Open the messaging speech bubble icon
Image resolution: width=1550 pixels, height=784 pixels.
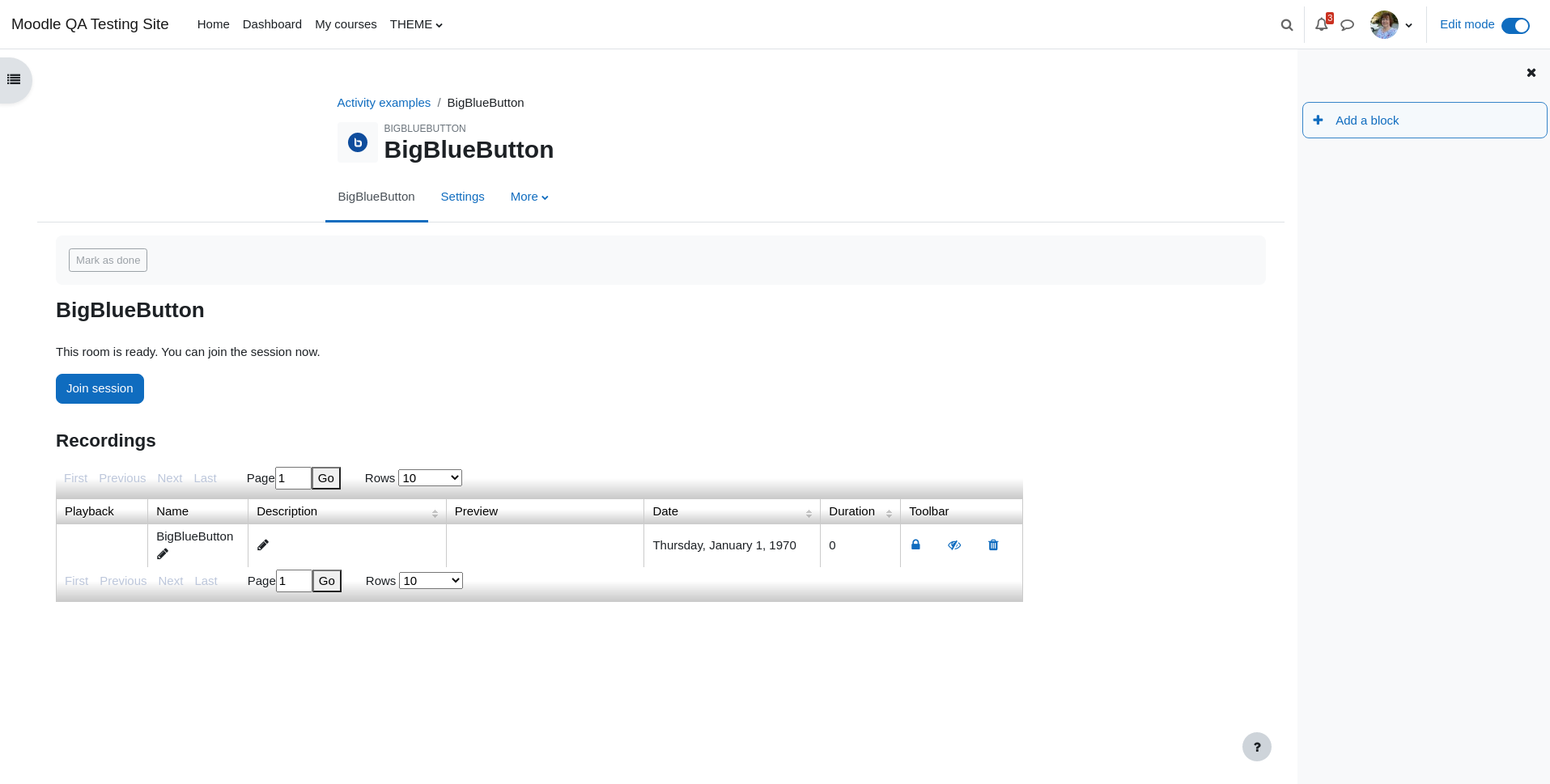[x=1348, y=25]
